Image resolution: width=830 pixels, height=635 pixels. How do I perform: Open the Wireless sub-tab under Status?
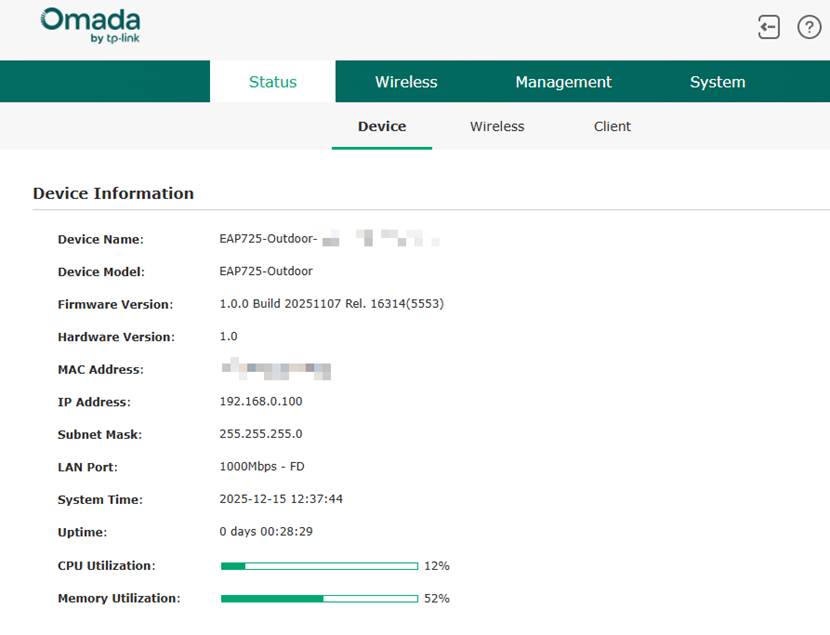[497, 126]
